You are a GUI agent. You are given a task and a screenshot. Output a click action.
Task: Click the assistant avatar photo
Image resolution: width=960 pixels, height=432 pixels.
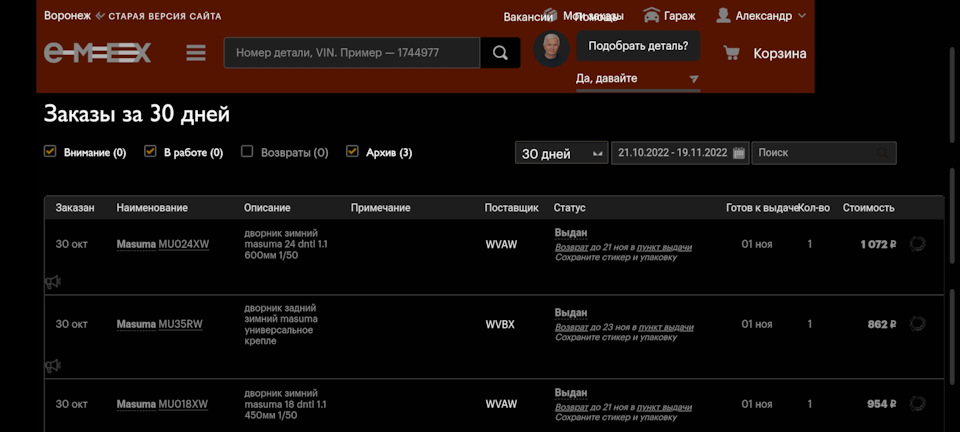point(551,48)
